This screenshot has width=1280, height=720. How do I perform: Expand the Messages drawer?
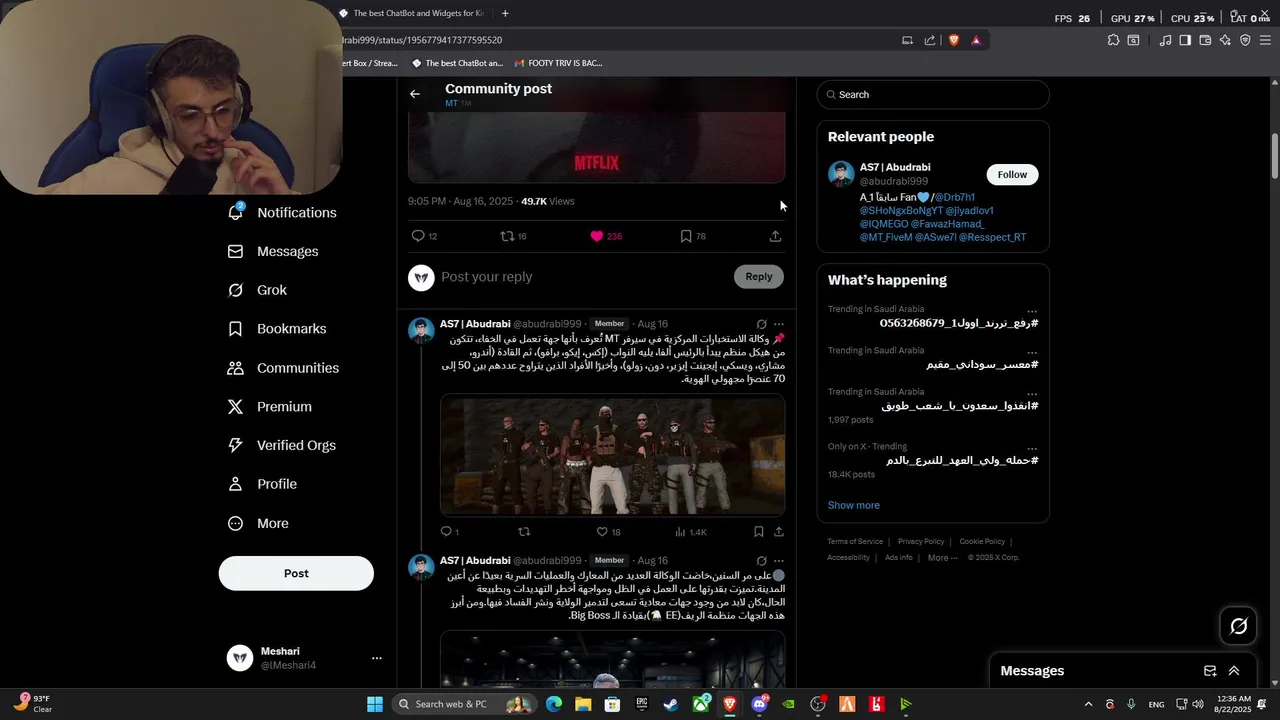(x=1234, y=671)
